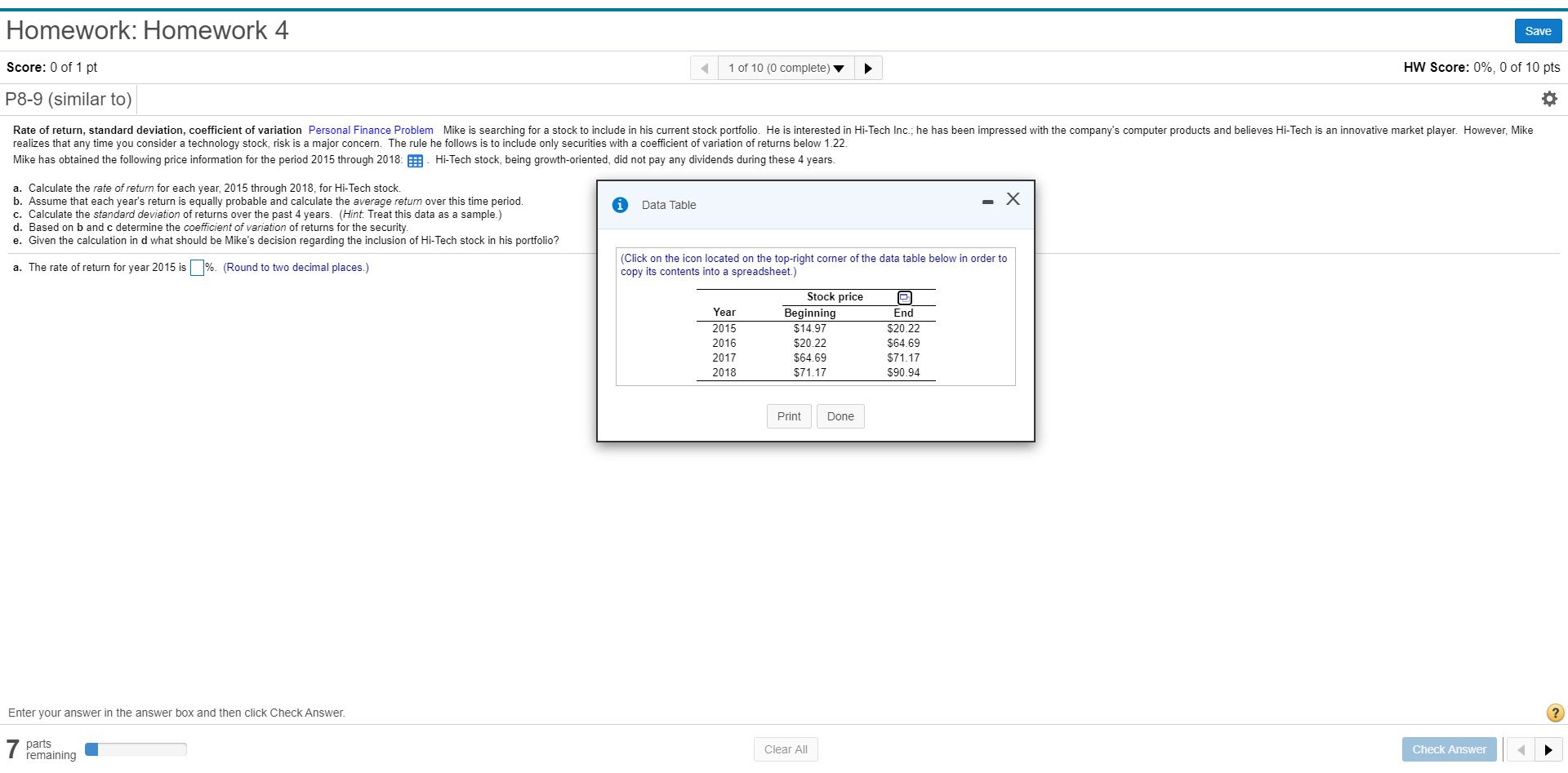Expand the question selector arrow
This screenshot has width=1568, height=773.
click(840, 68)
